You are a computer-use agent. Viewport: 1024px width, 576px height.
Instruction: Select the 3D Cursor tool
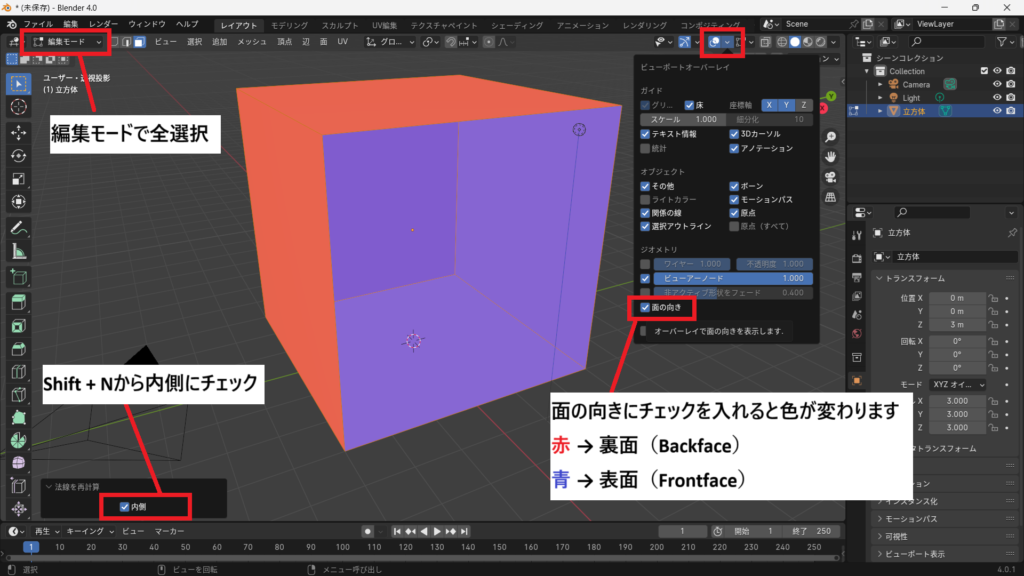[x=18, y=106]
